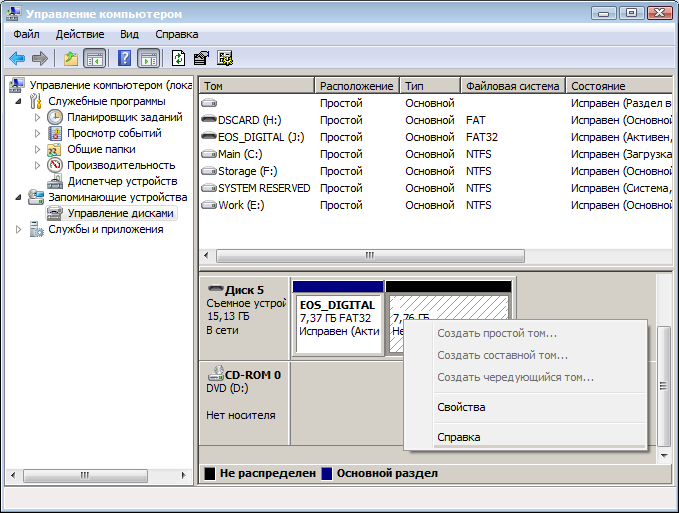Select the Storage (F:) volume row

(250, 171)
